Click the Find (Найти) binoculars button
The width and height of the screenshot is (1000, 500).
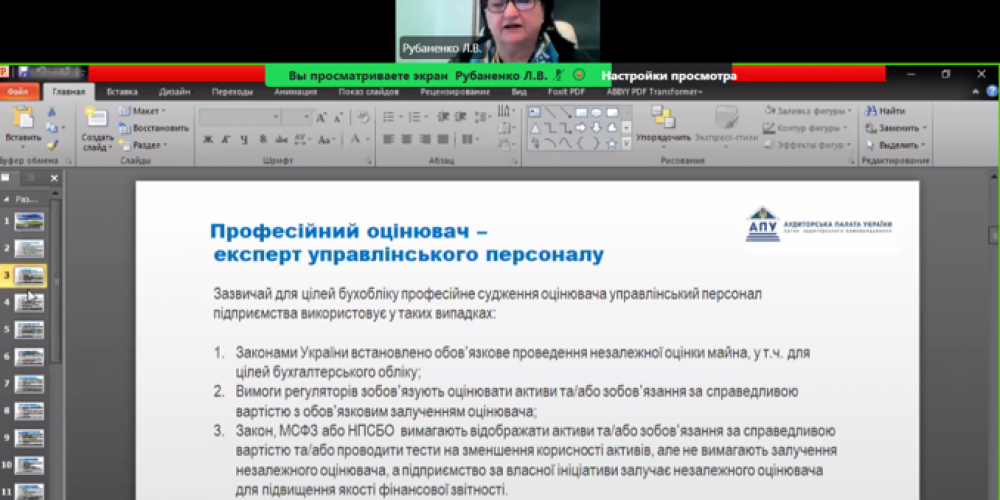click(886, 111)
